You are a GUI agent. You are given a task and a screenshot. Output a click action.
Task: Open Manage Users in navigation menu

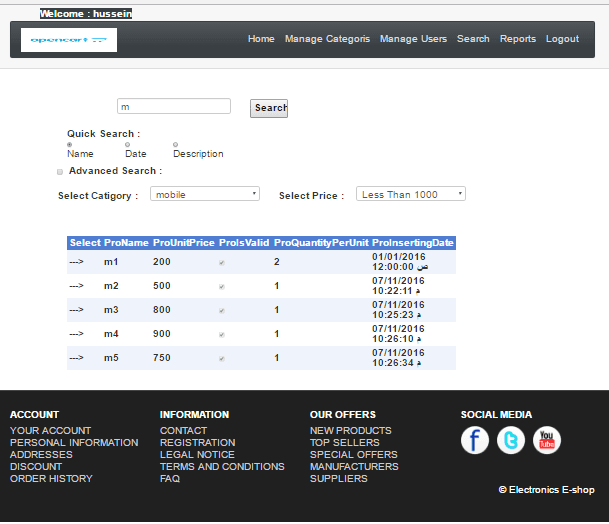click(413, 39)
